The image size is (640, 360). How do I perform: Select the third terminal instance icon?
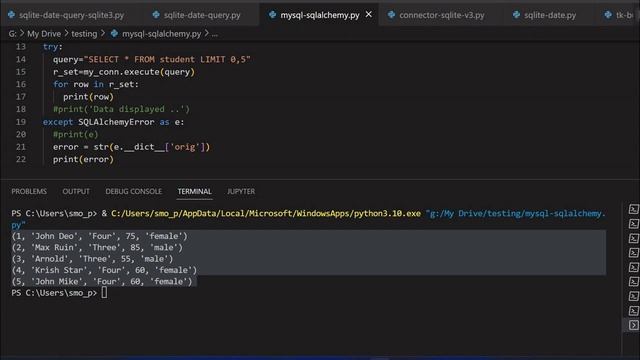[633, 238]
